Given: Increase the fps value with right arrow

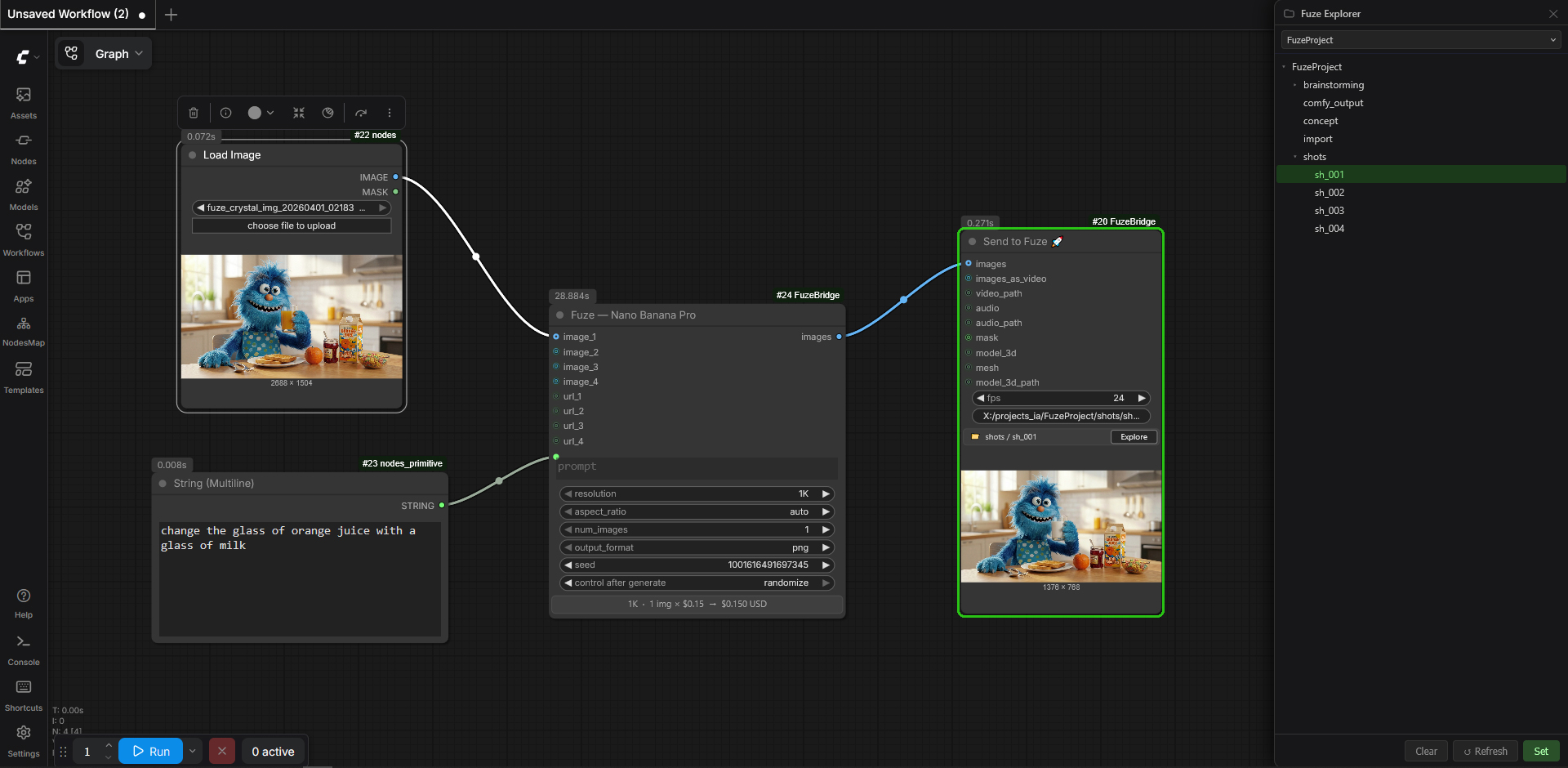Looking at the screenshot, I should (x=1142, y=398).
